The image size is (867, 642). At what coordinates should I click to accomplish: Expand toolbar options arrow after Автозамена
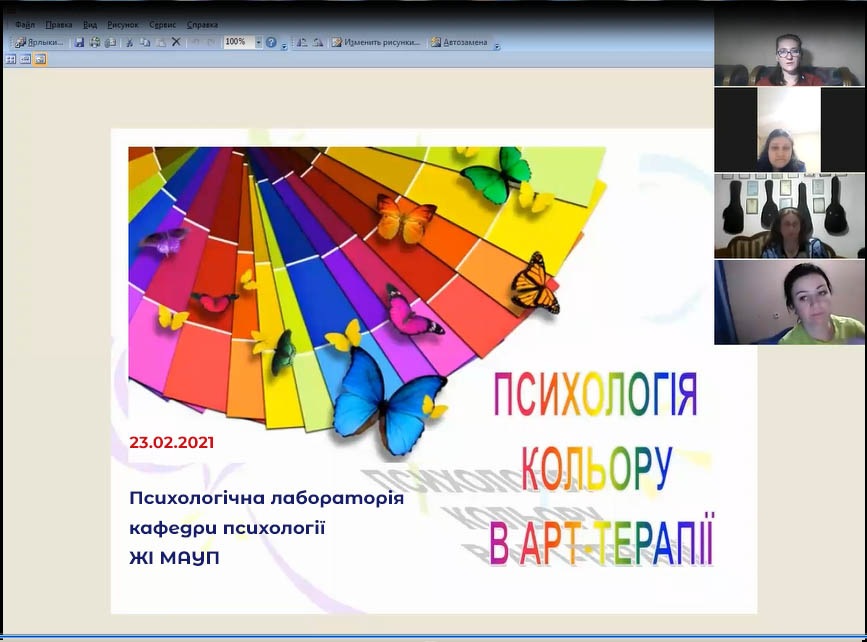497,45
